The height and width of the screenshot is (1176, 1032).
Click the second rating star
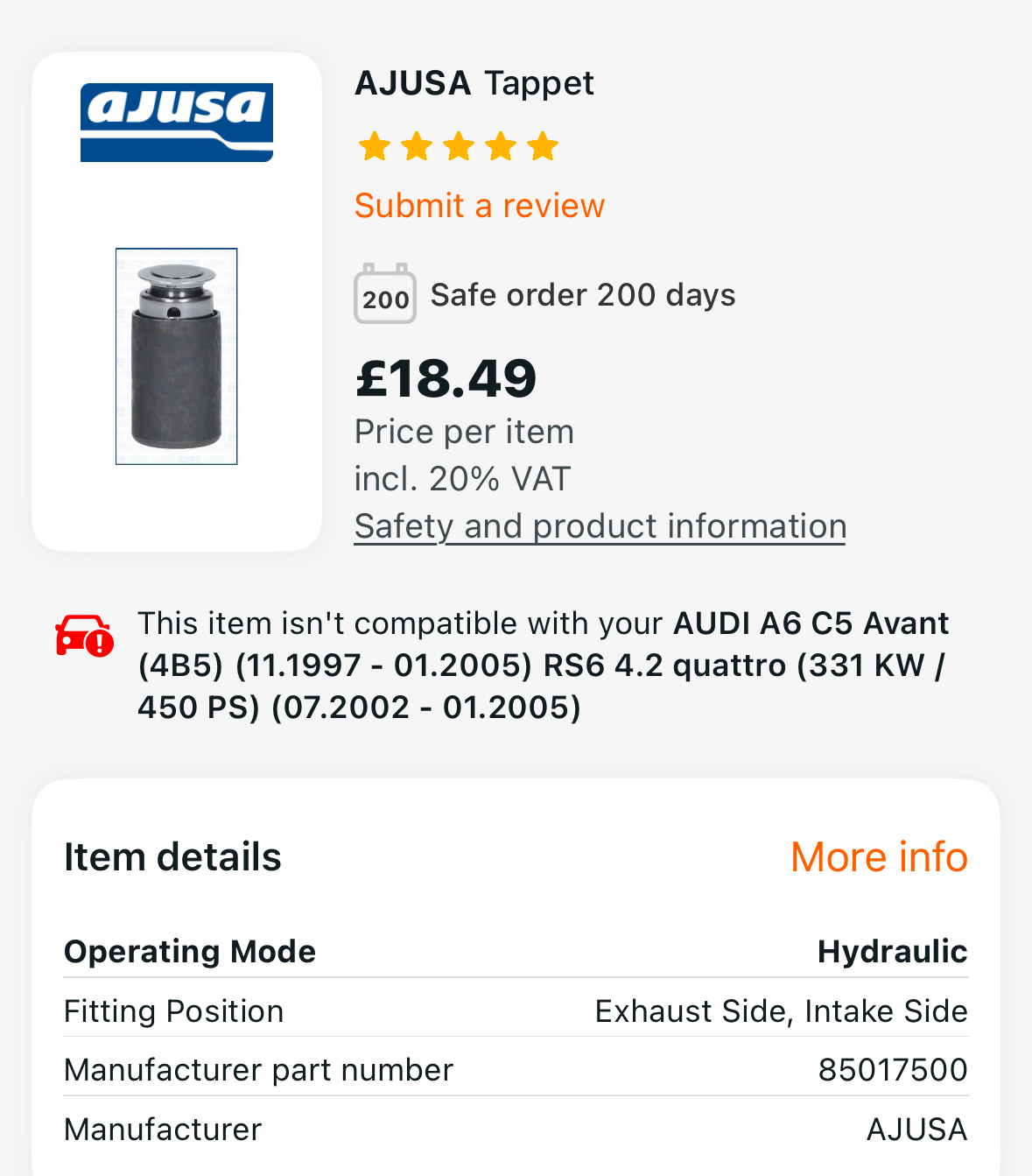click(x=417, y=146)
